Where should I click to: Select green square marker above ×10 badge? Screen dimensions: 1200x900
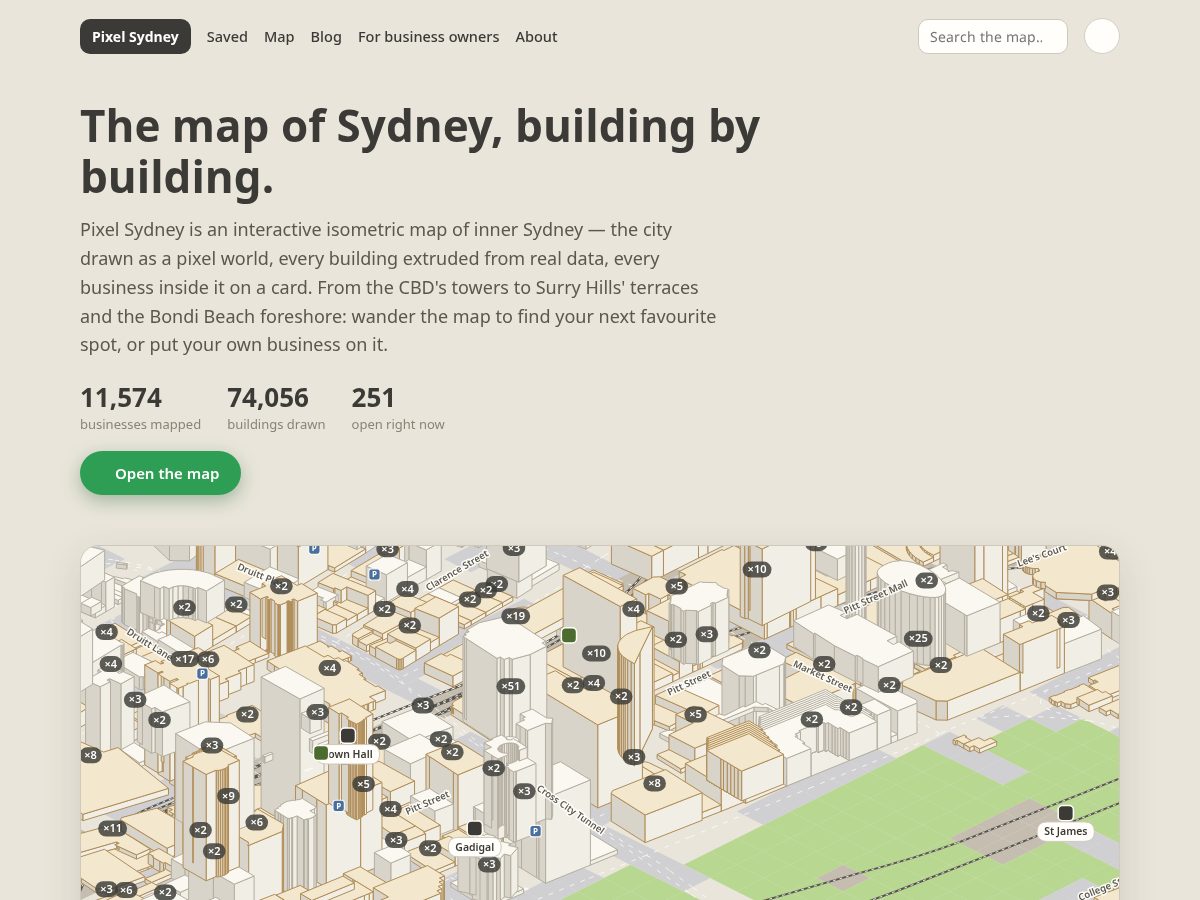tap(569, 635)
